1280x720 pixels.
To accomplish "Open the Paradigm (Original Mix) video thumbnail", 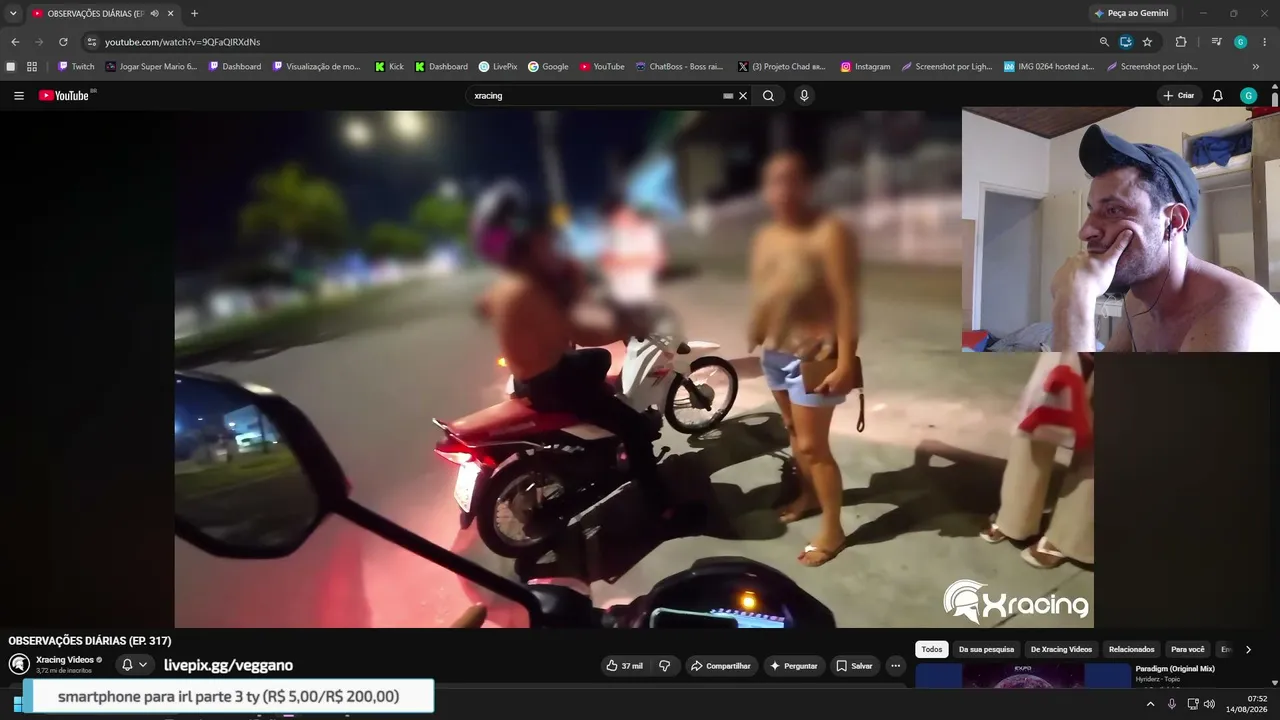I will click(x=1023, y=676).
